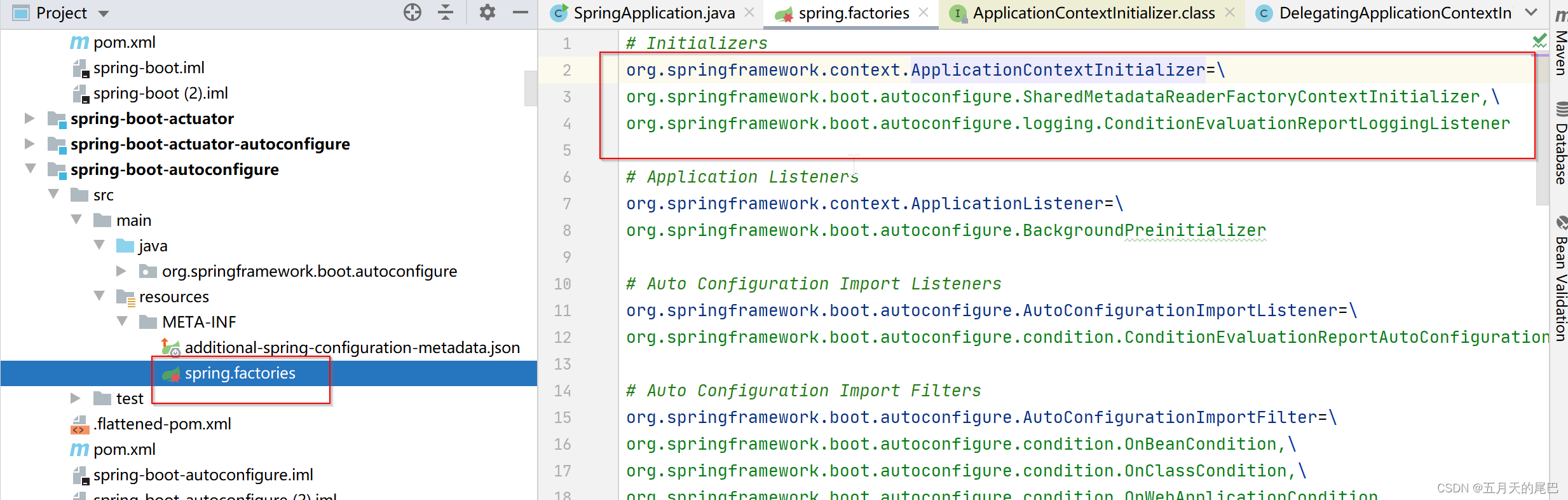Click the inspections green checkmark icon
The width and height of the screenshot is (1568, 500).
1539,41
